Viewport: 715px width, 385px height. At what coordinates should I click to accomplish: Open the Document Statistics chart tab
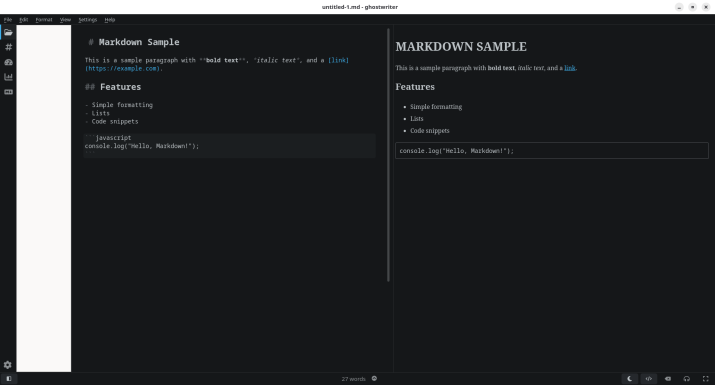8,77
